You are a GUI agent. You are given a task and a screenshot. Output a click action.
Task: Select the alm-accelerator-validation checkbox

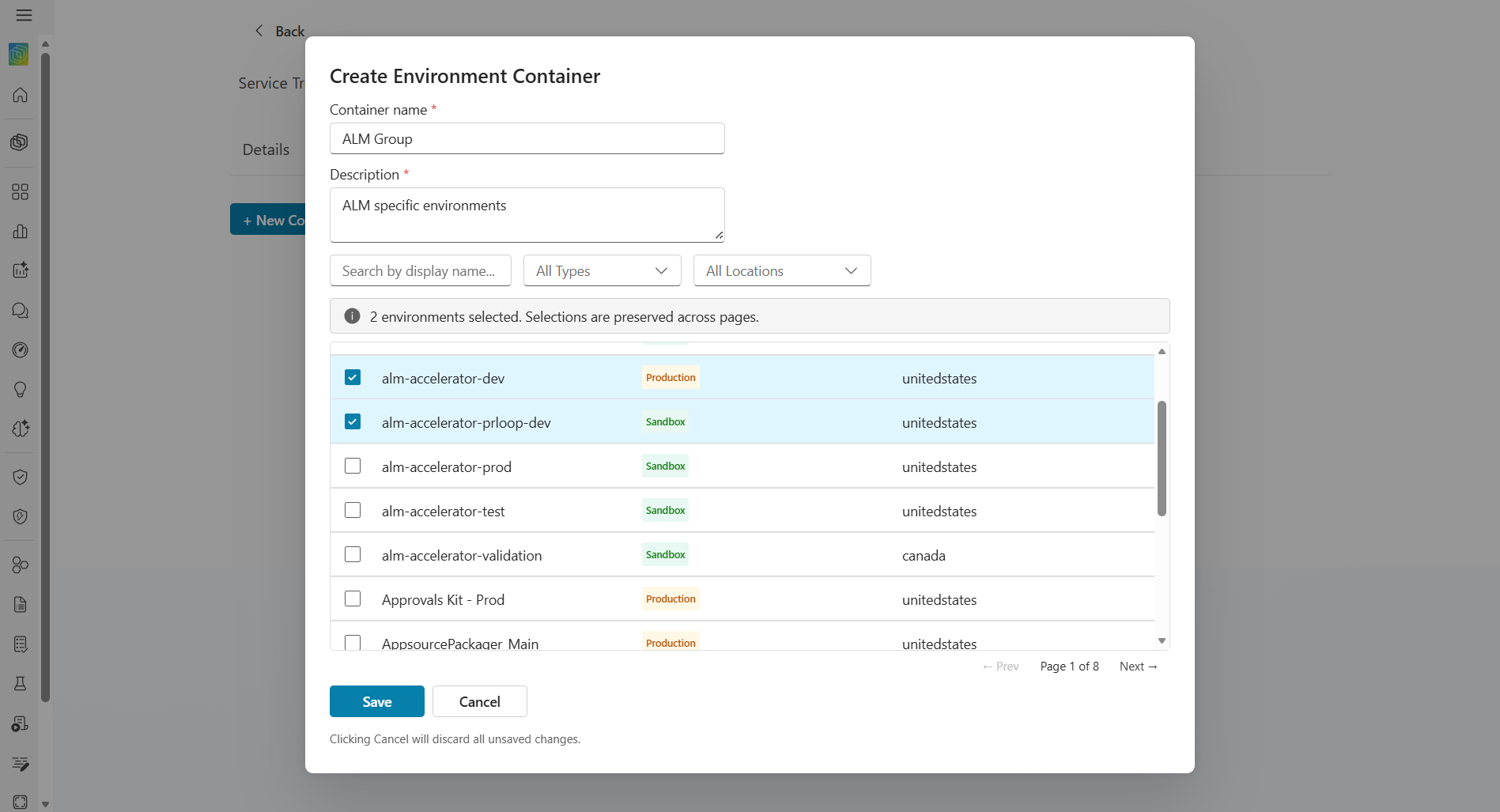tap(353, 554)
